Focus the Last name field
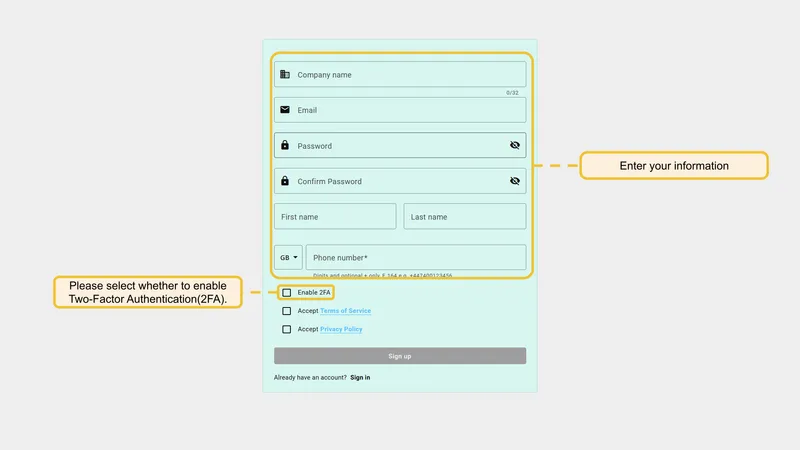 coord(465,216)
